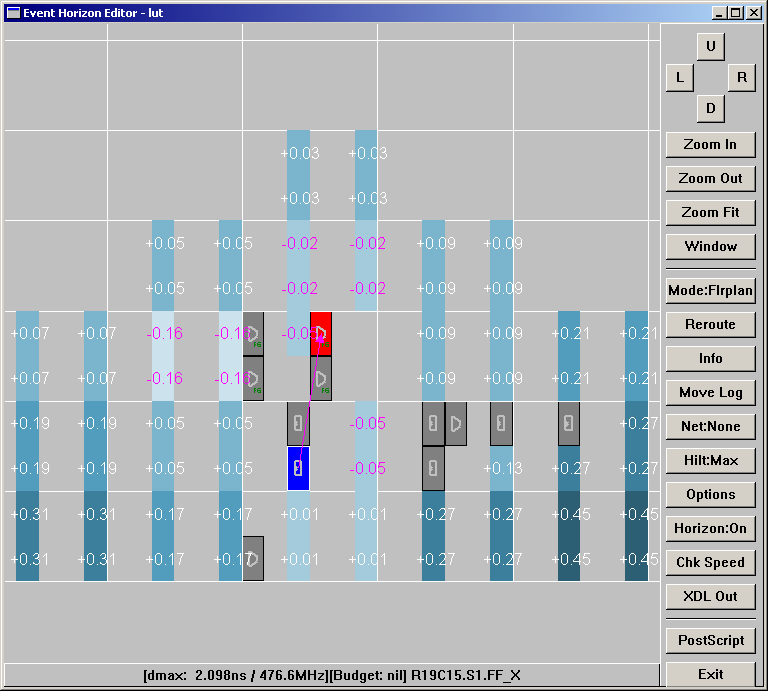This screenshot has height=691, width=768.
Task: Click the lower F6 buffer cell beside -0.16
Action: 253,379
